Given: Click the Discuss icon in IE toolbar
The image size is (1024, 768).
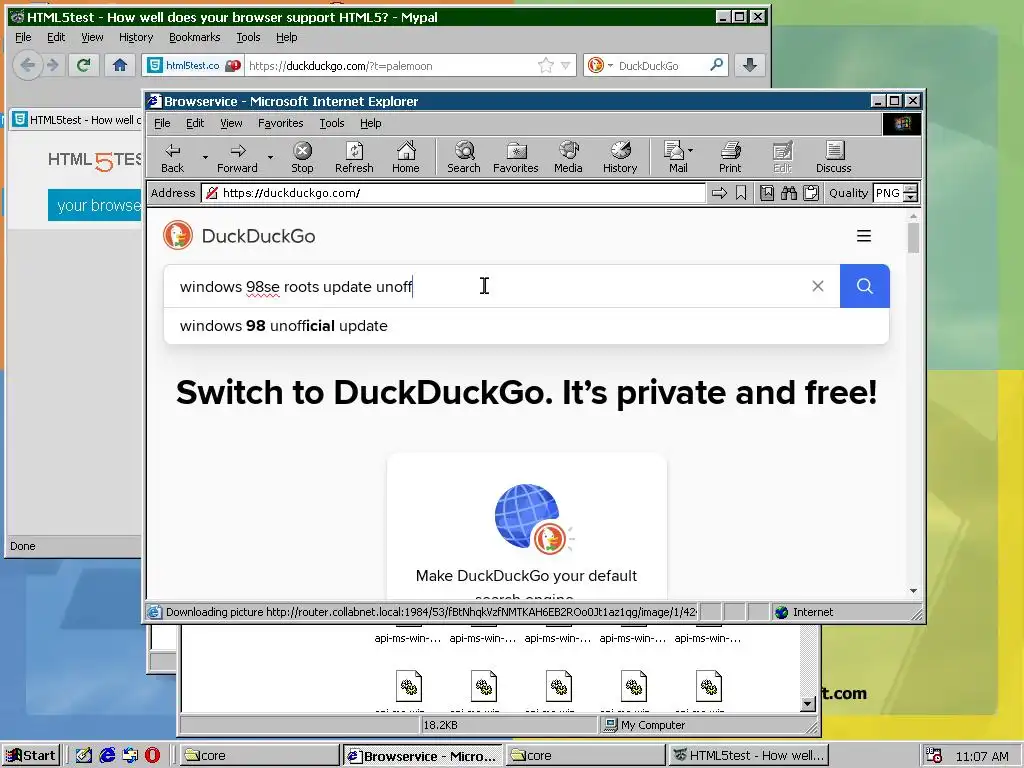Looking at the screenshot, I should click(x=834, y=158).
